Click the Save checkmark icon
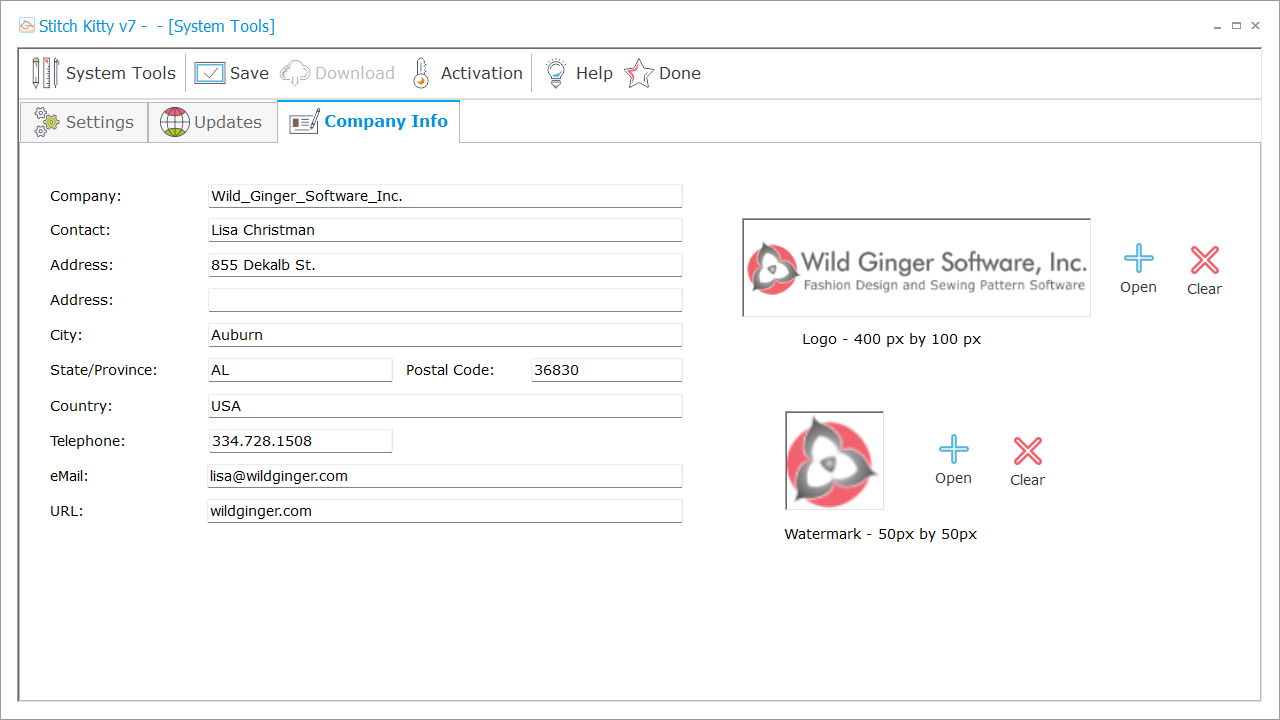 (210, 73)
